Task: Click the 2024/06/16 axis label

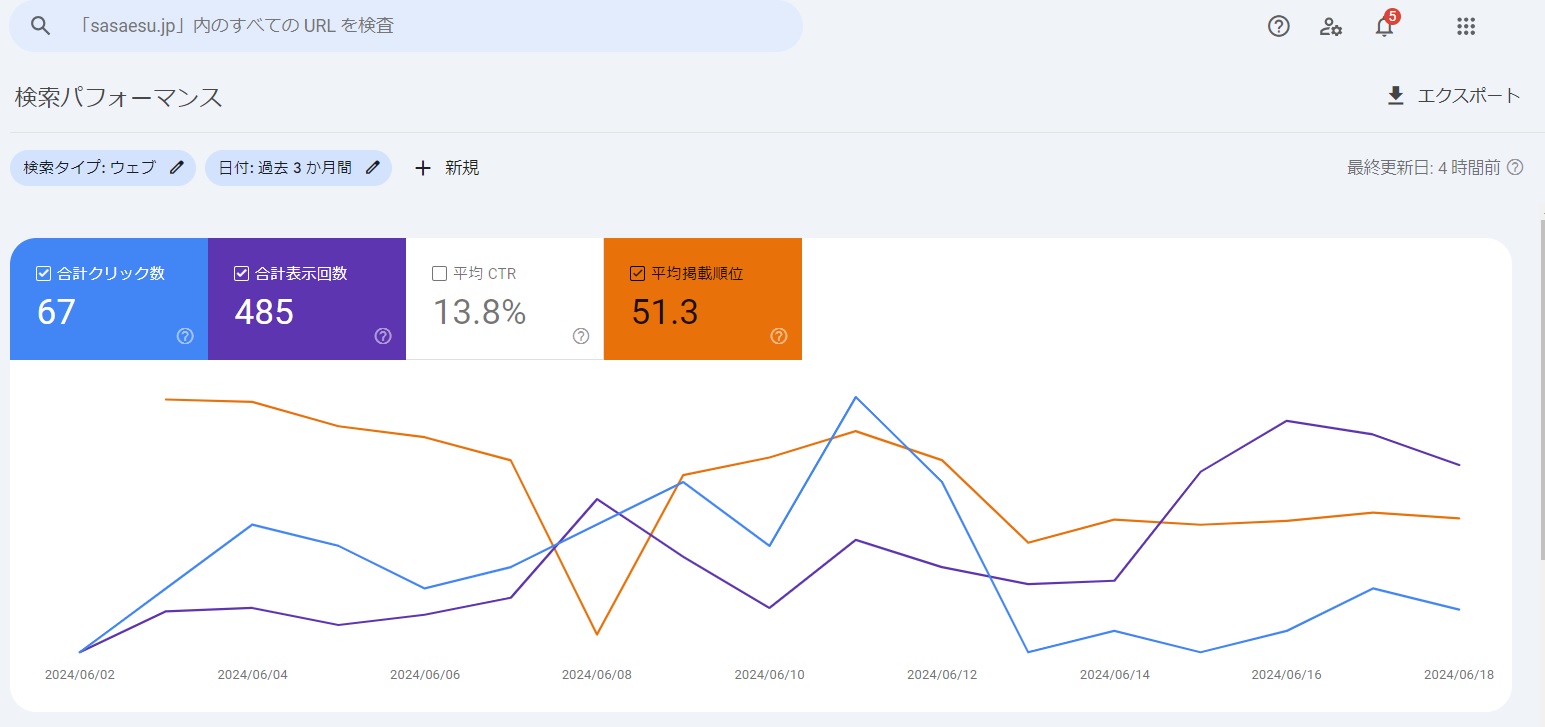Action: (x=1287, y=675)
